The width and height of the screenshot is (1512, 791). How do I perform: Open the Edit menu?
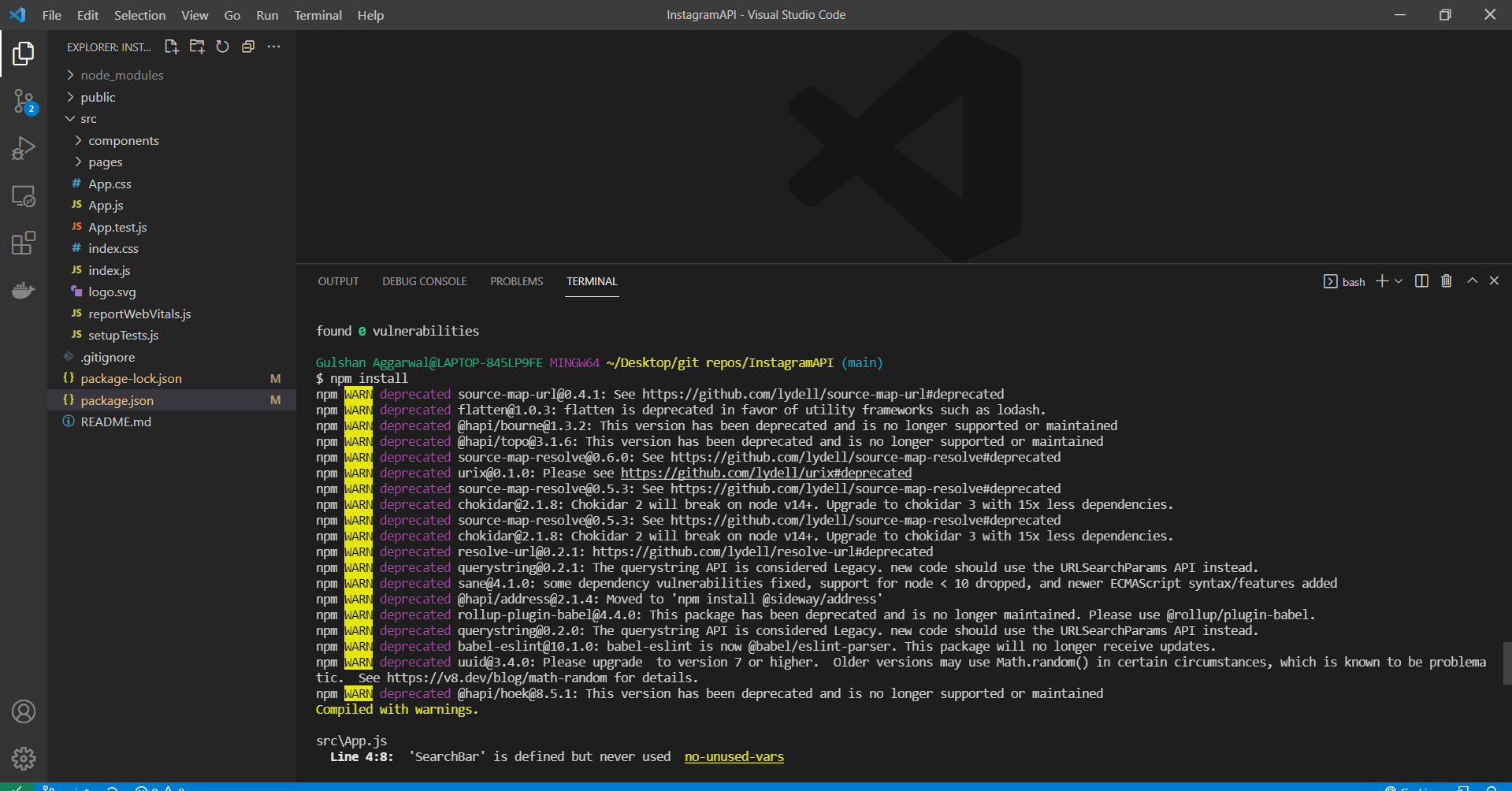point(87,15)
